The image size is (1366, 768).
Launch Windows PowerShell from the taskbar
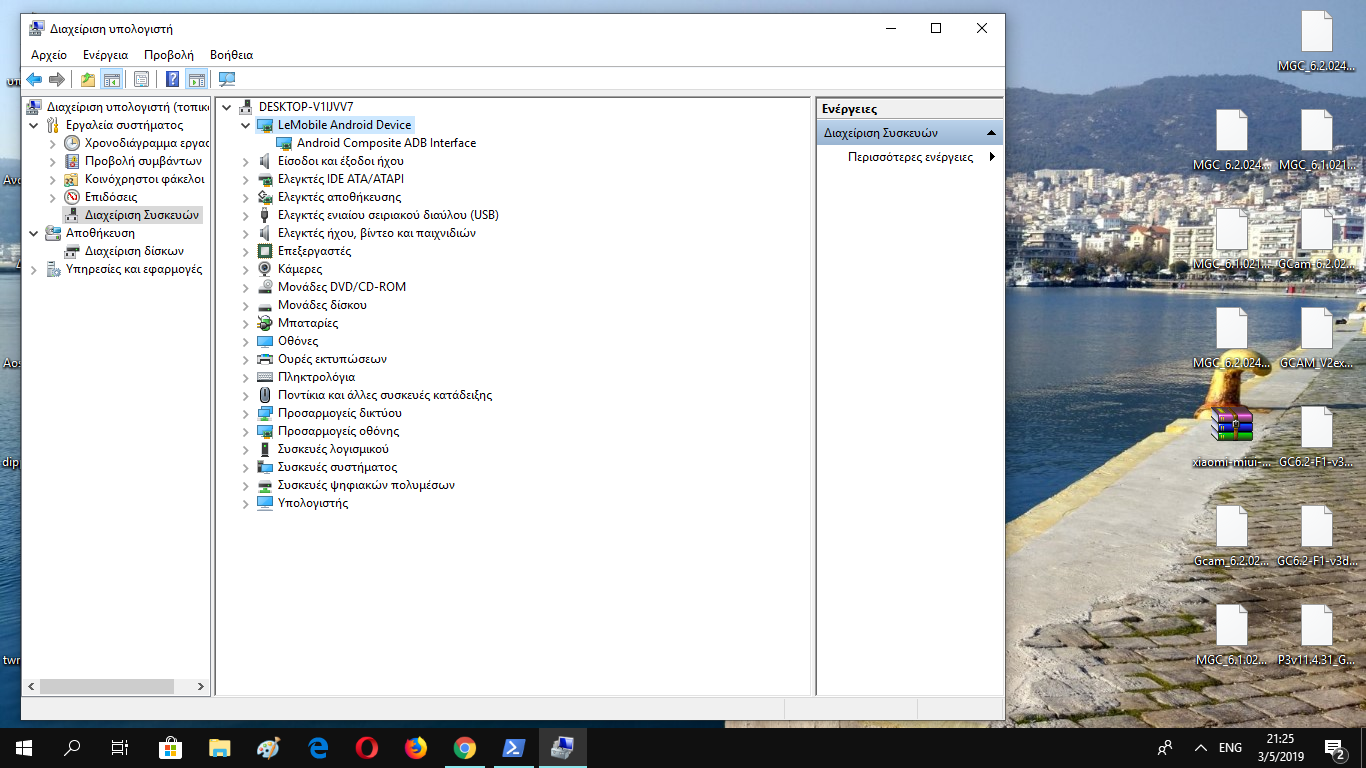(514, 747)
